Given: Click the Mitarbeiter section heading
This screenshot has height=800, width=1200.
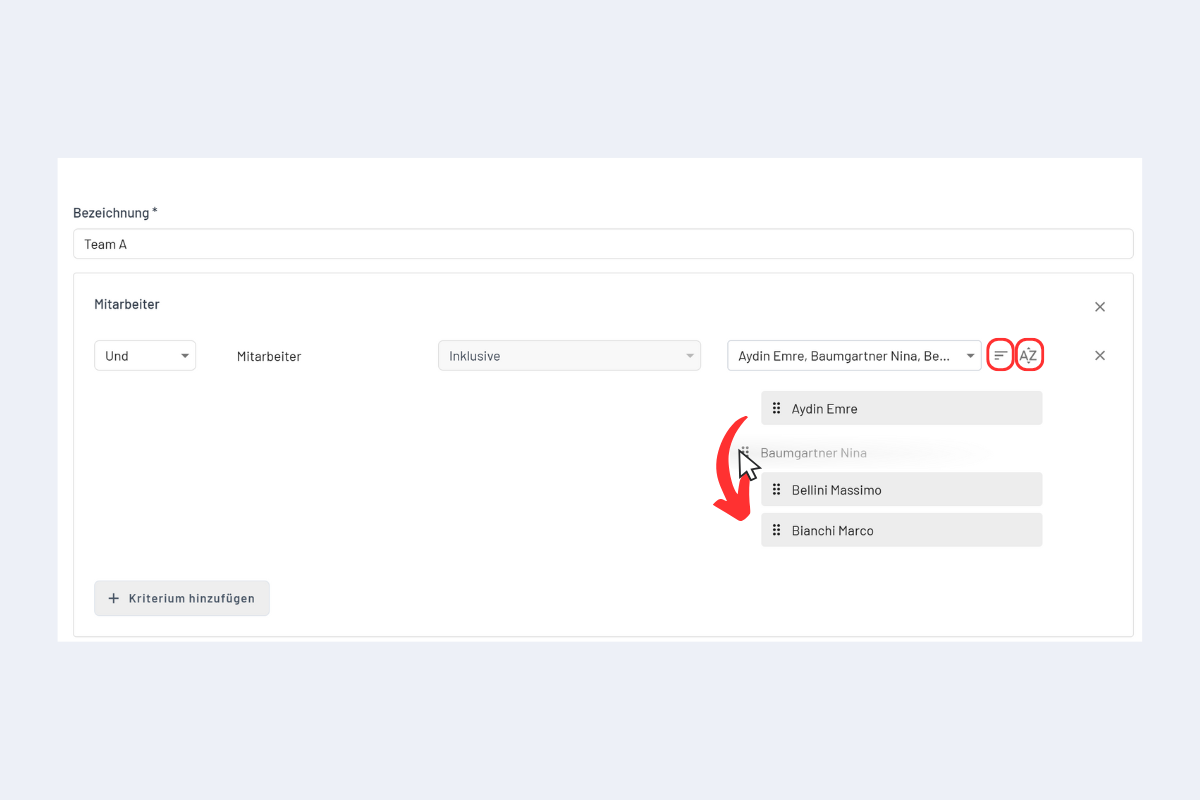Looking at the screenshot, I should tap(127, 304).
